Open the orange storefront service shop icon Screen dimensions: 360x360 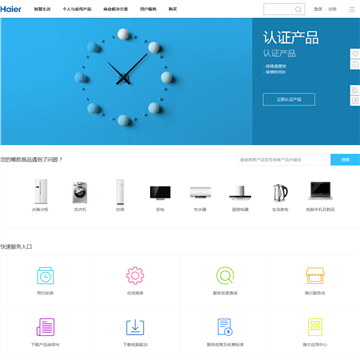315,275
